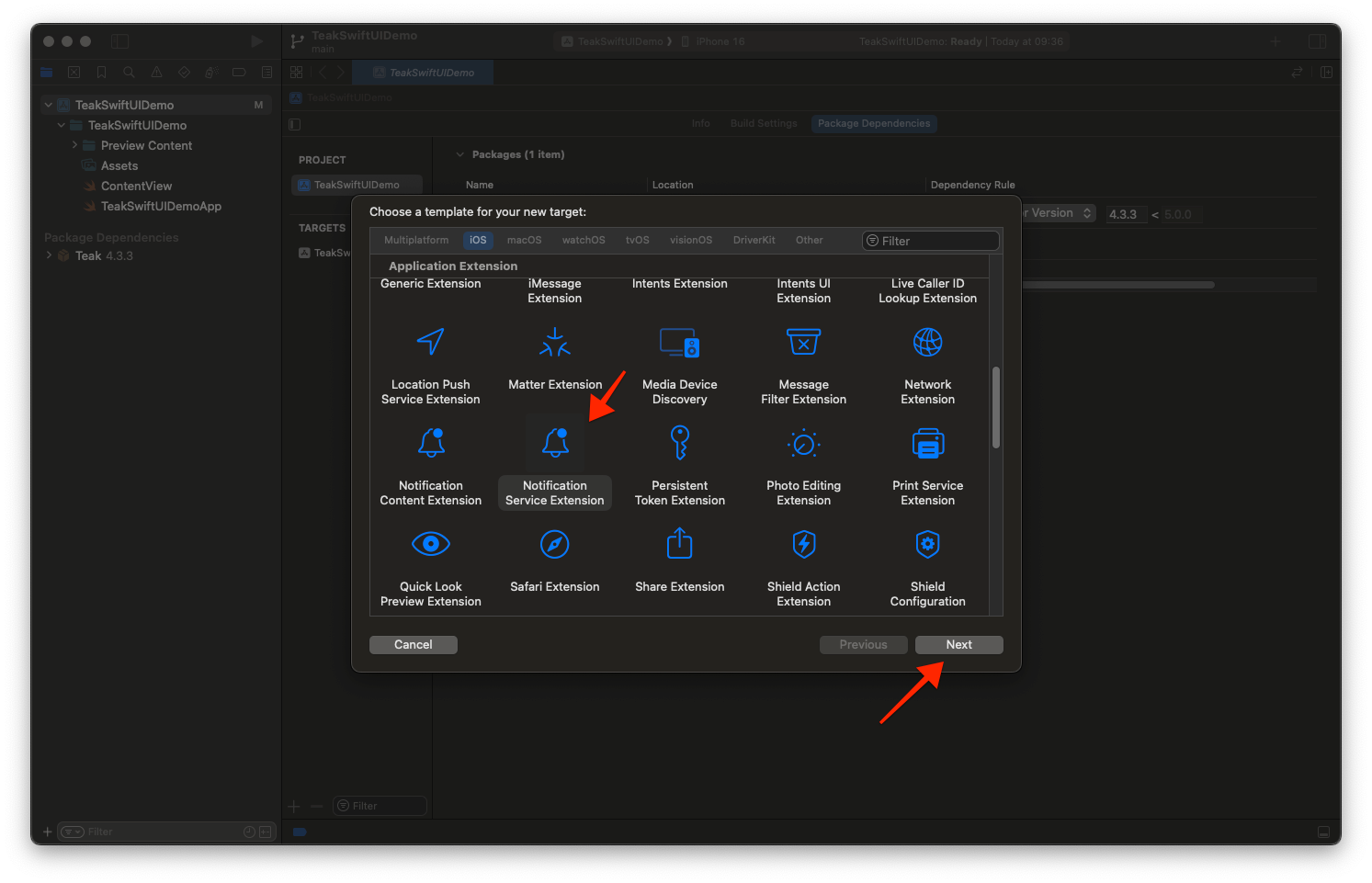
Task: Choose the Quick Look Preview Extension eye icon
Action: [431, 544]
